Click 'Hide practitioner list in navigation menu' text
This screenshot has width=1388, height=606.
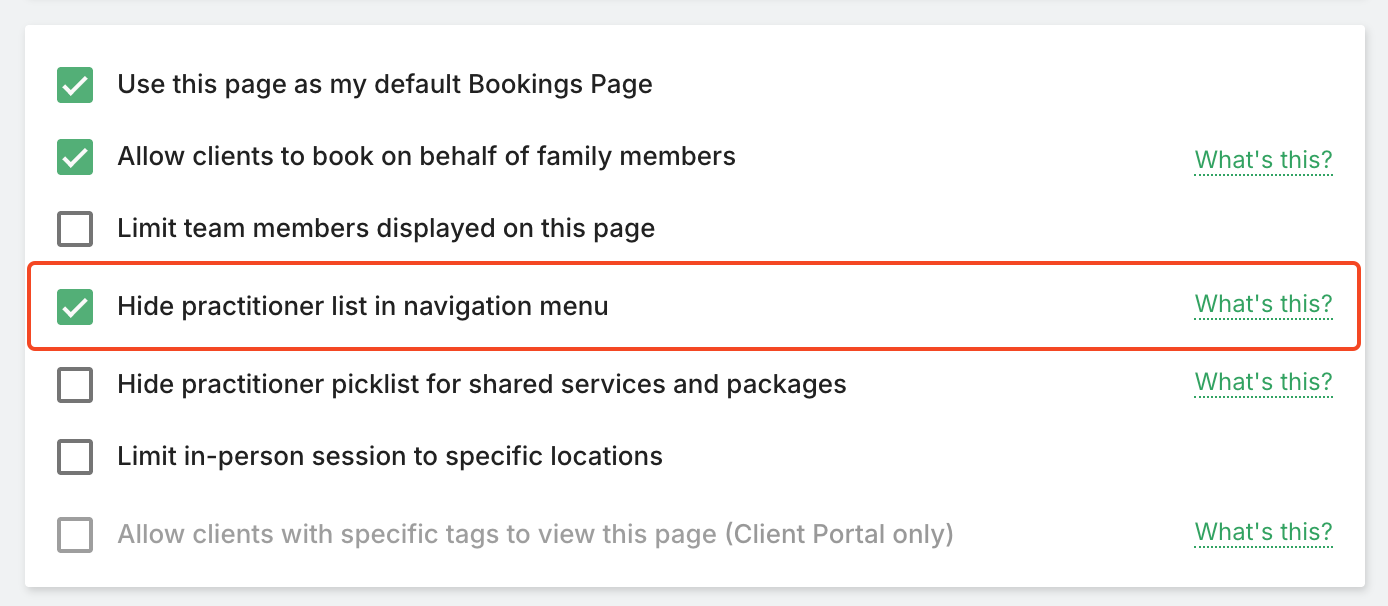click(x=363, y=306)
